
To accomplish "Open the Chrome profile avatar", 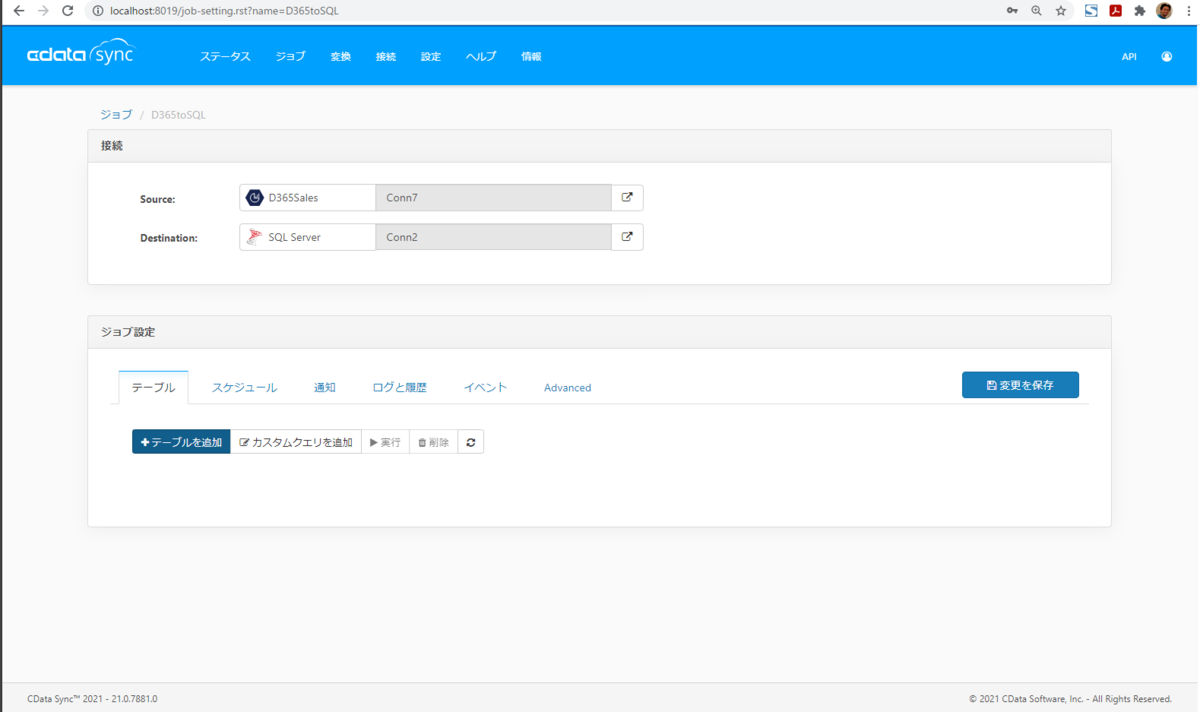I will tap(1164, 11).
